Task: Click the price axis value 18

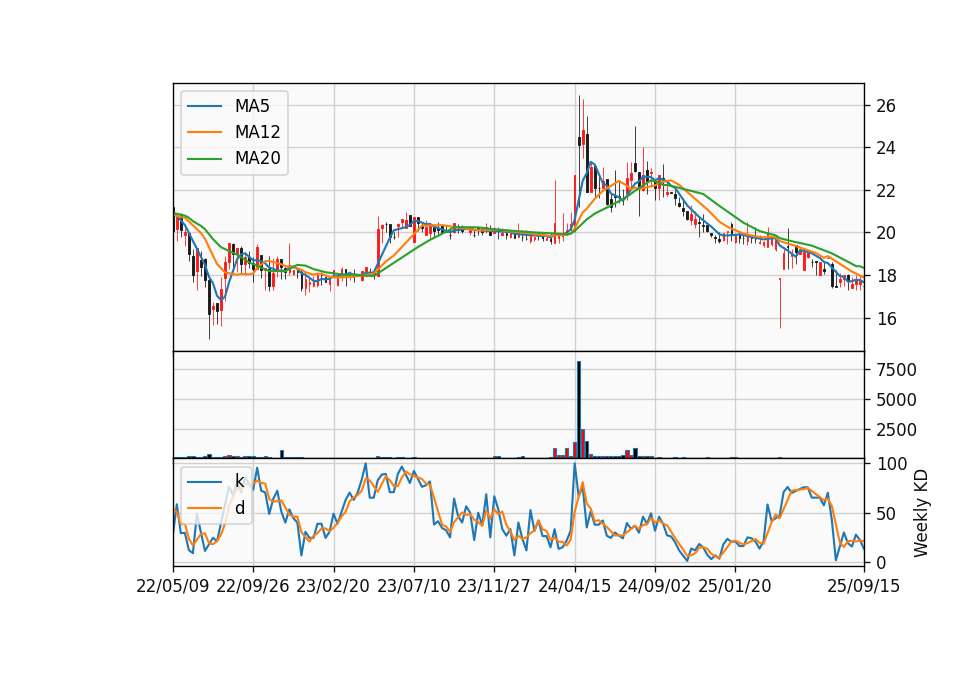Action: click(886, 276)
